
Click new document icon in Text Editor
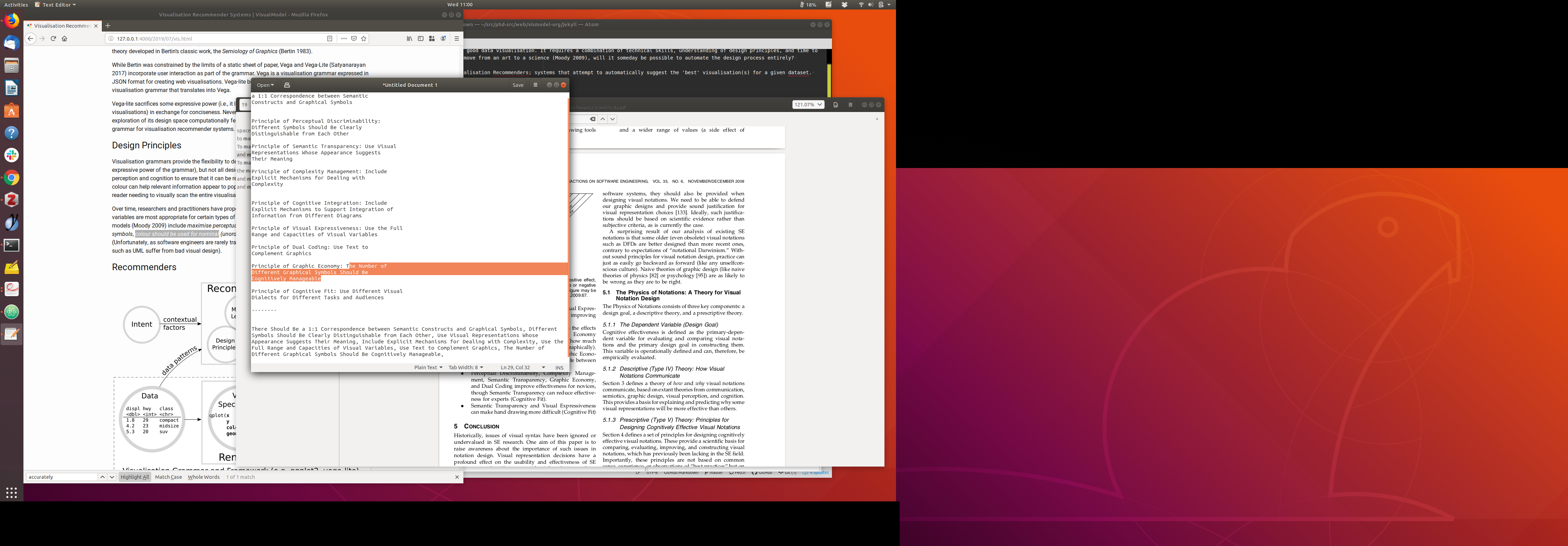pos(287,85)
